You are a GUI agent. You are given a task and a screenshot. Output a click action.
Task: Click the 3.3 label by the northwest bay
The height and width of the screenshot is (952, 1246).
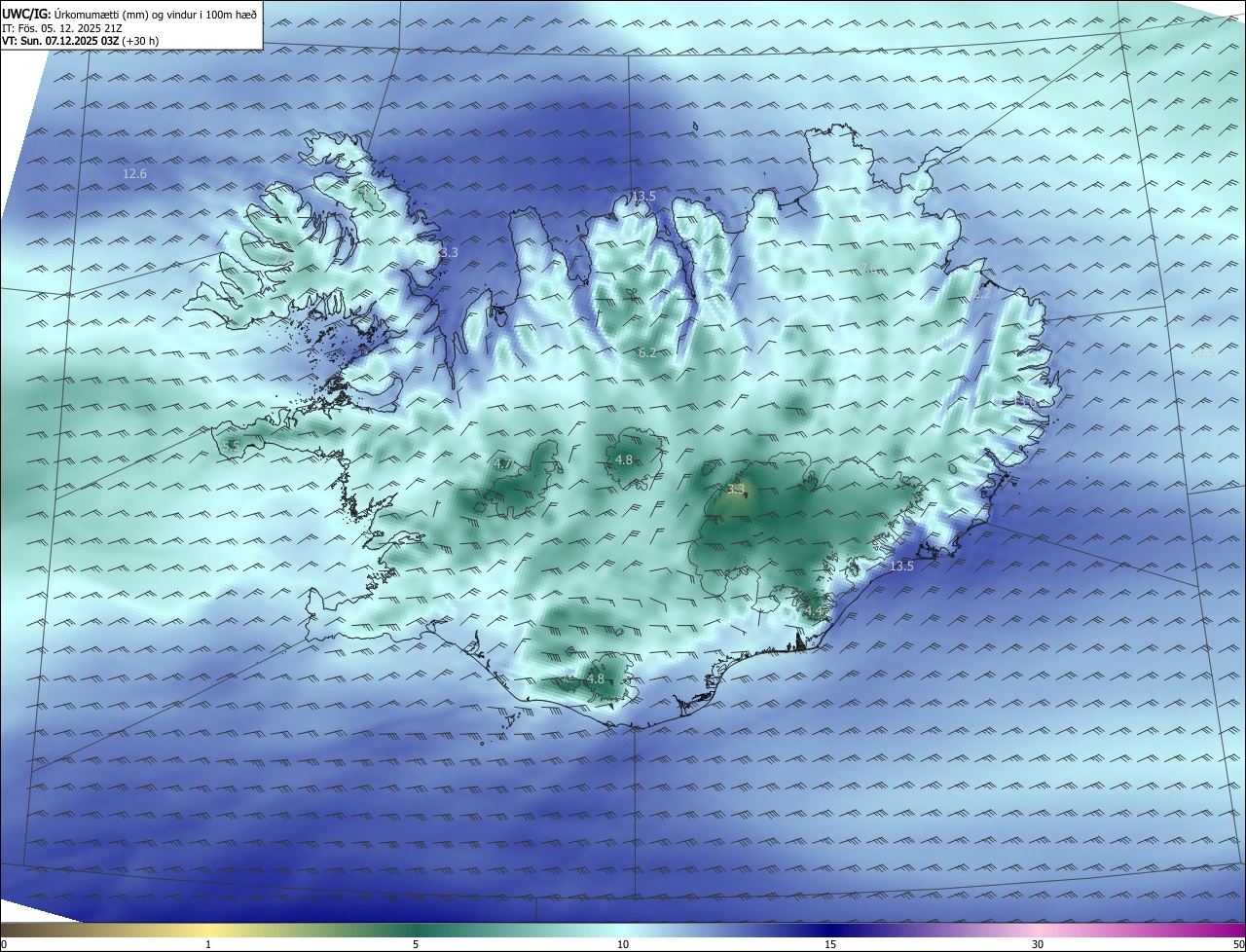[449, 253]
